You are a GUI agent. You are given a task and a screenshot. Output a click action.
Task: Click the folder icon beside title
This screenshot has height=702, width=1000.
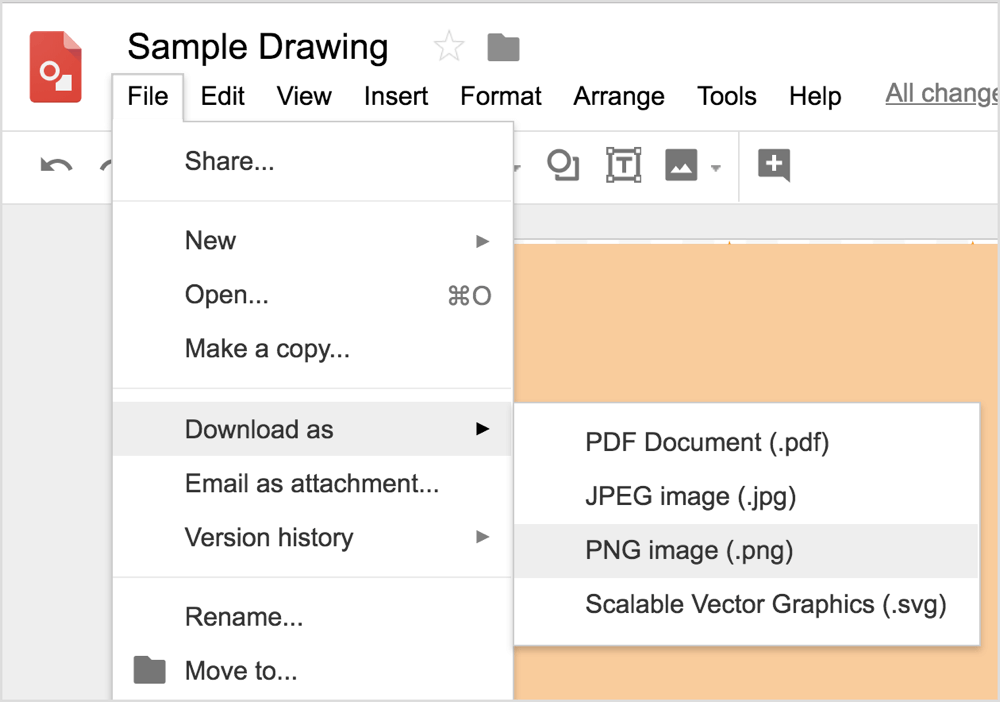pos(503,47)
